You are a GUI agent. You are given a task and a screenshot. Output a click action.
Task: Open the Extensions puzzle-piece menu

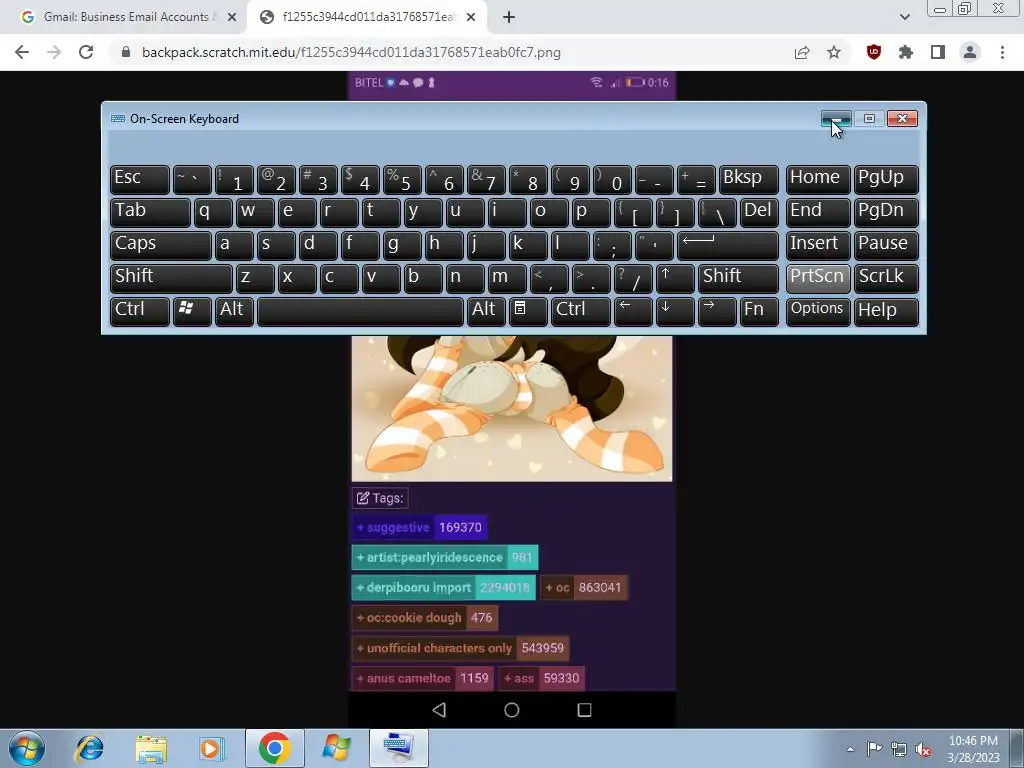coord(906,52)
